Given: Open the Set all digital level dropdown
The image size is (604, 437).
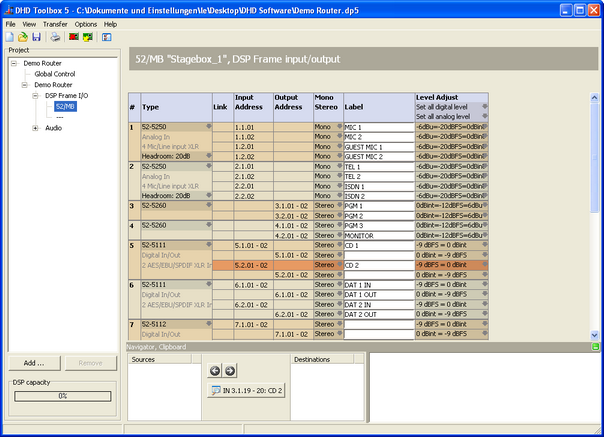Looking at the screenshot, I should (485, 106).
